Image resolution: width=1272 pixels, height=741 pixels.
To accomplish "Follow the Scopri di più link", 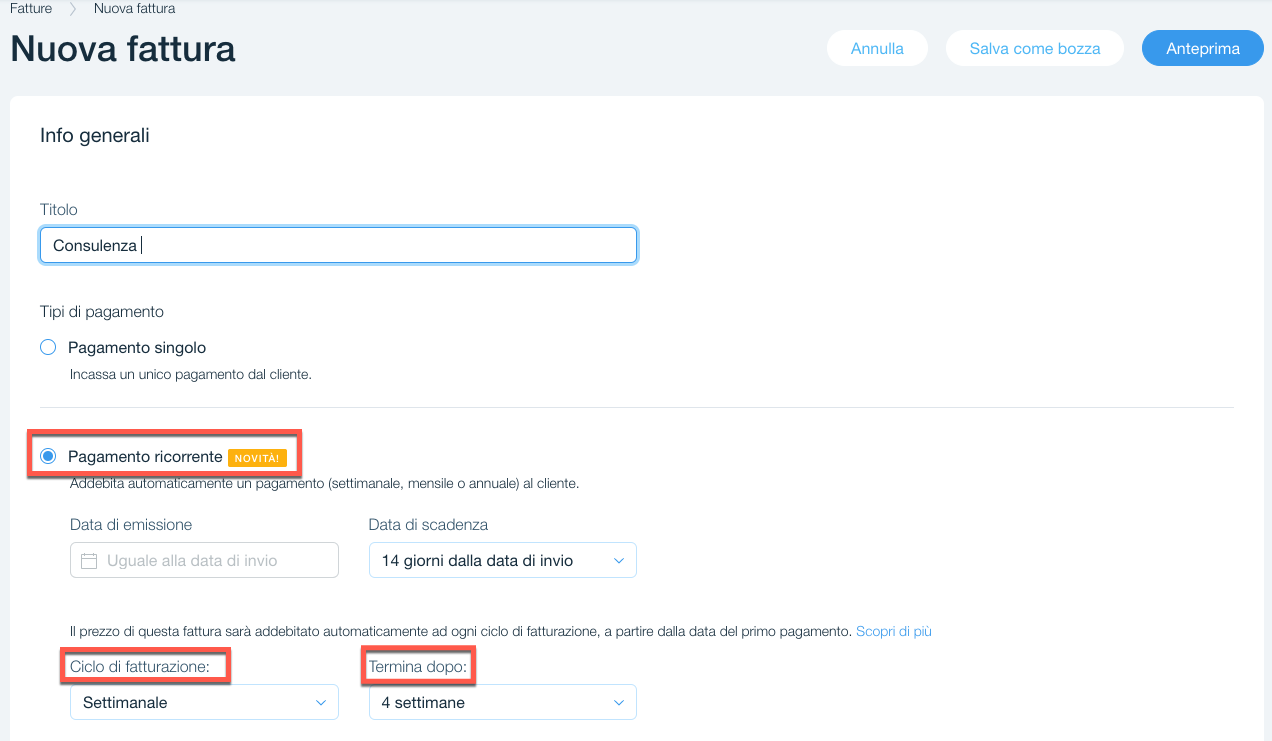I will coord(894,631).
